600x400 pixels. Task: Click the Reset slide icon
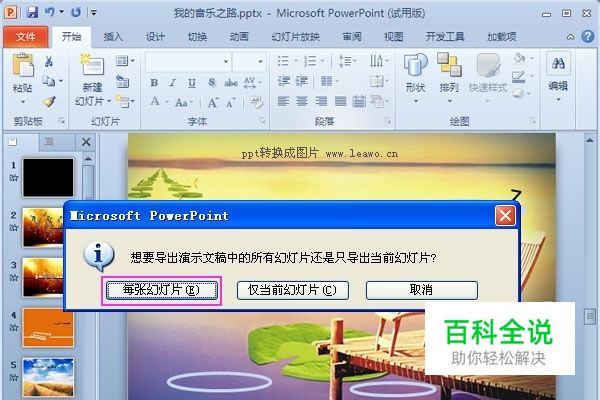122,81
